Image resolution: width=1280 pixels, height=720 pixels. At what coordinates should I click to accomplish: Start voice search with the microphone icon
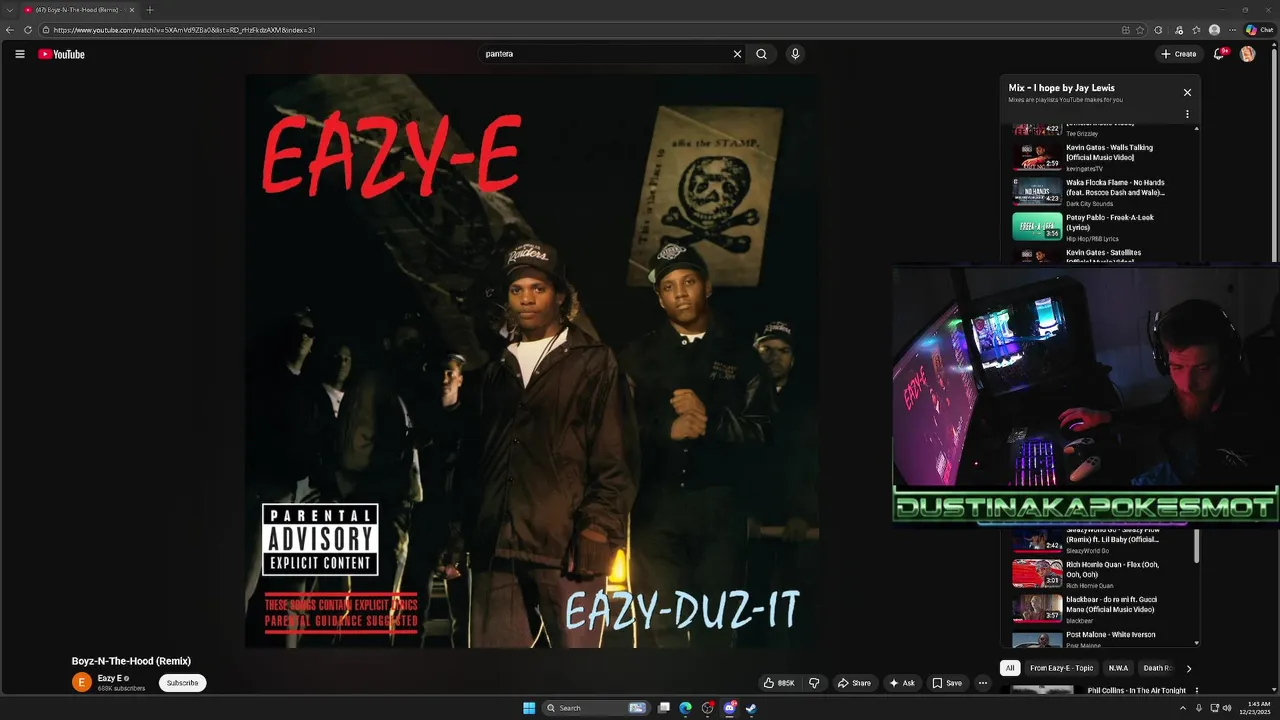[795, 54]
